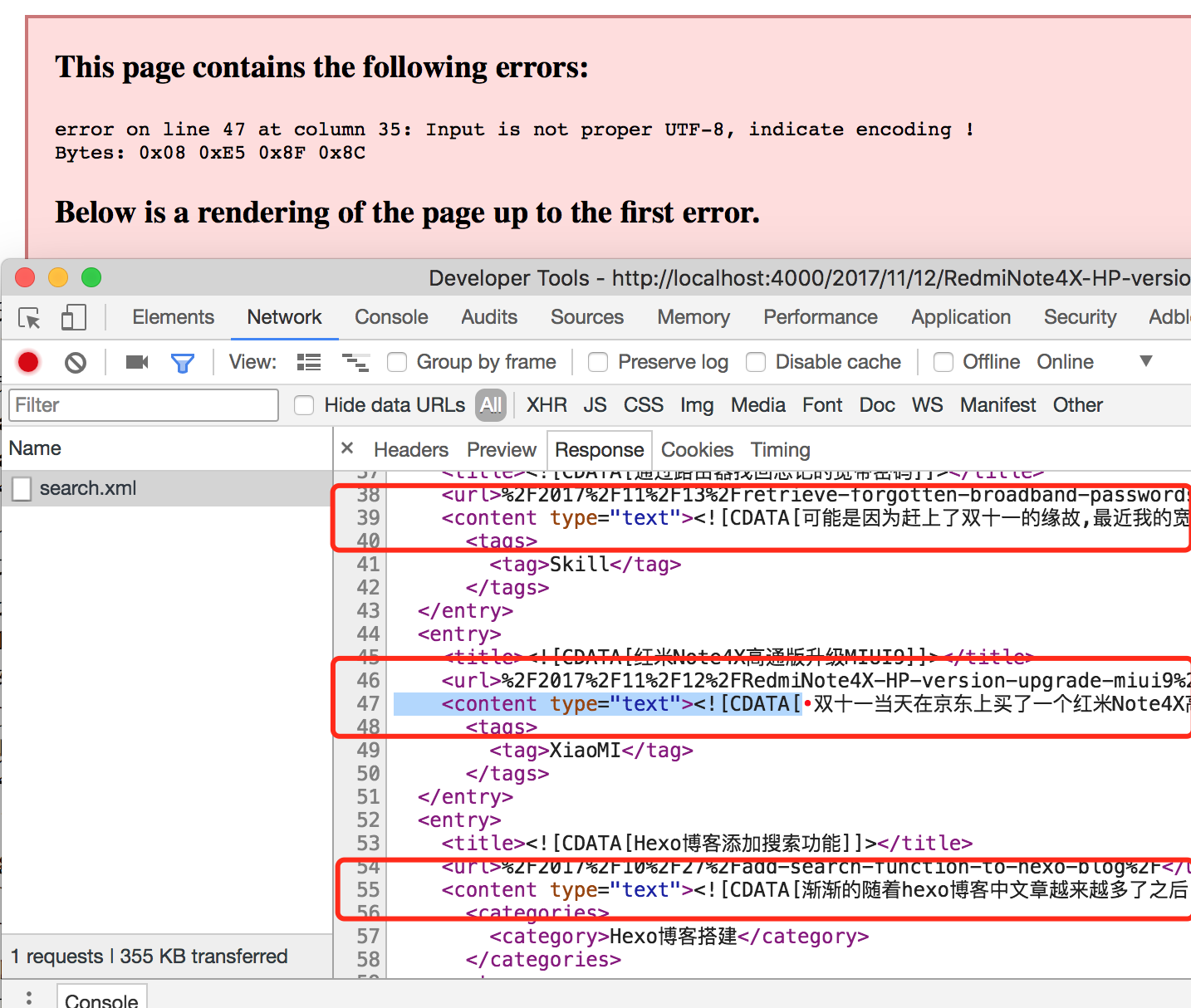Switch to the Sources tab

pos(587,317)
